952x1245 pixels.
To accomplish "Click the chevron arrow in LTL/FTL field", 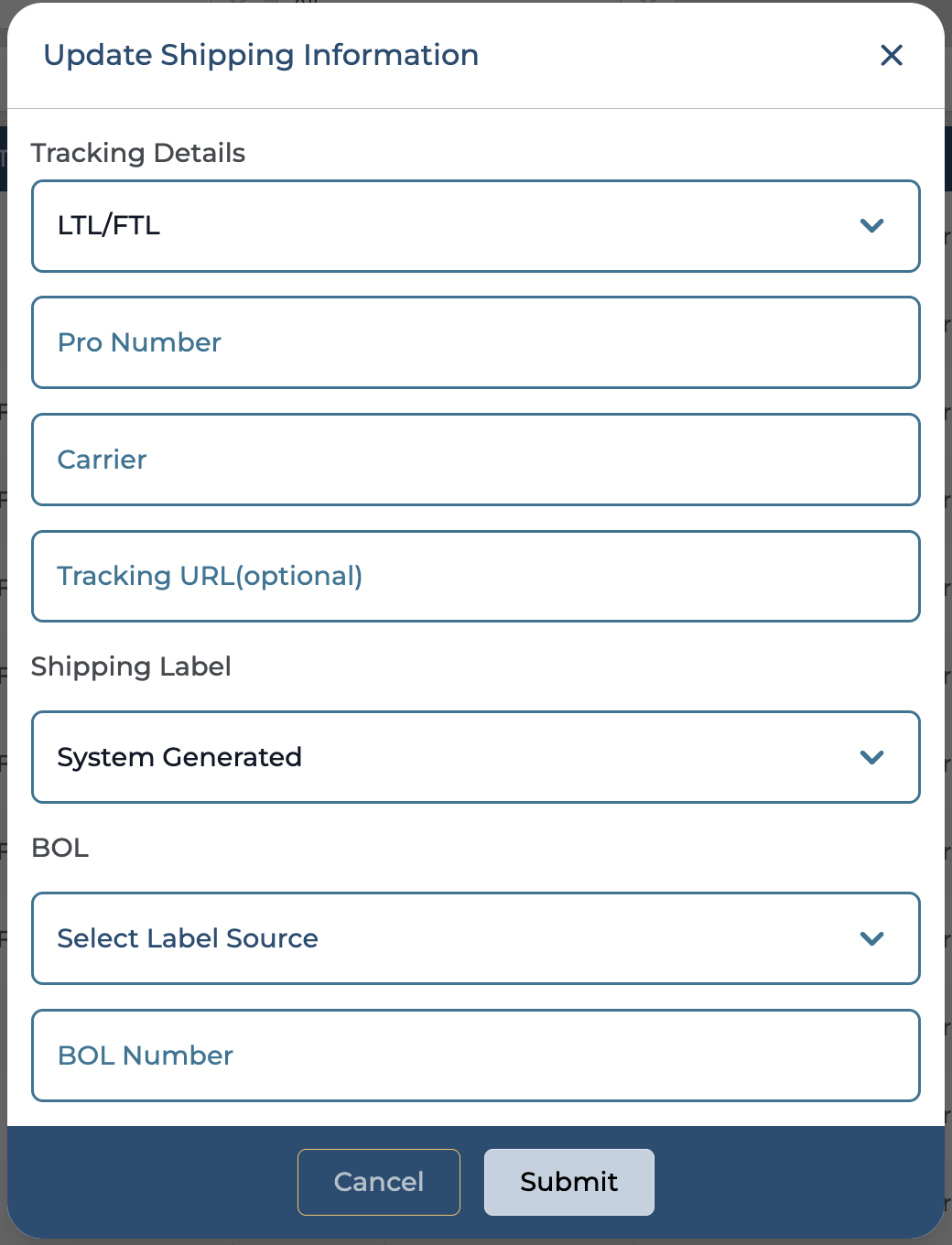I will click(x=871, y=225).
